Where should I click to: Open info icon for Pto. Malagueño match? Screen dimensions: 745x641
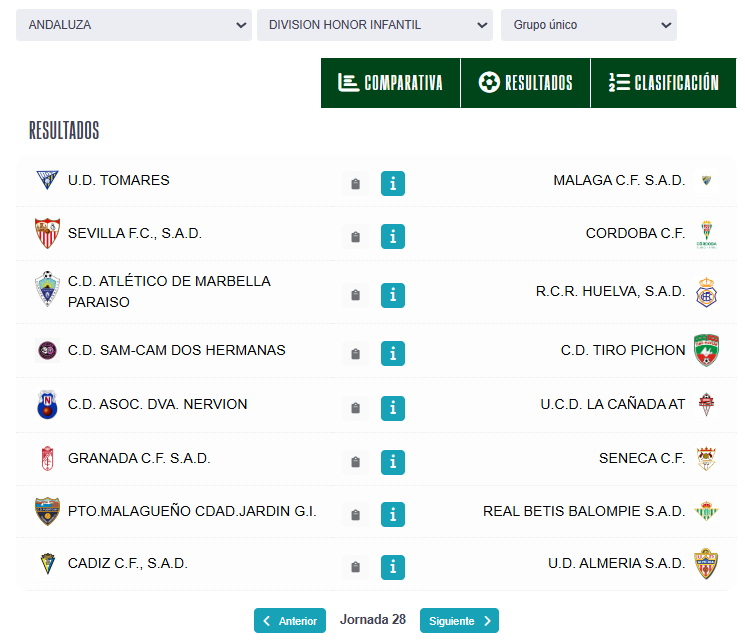pyautogui.click(x=392, y=515)
